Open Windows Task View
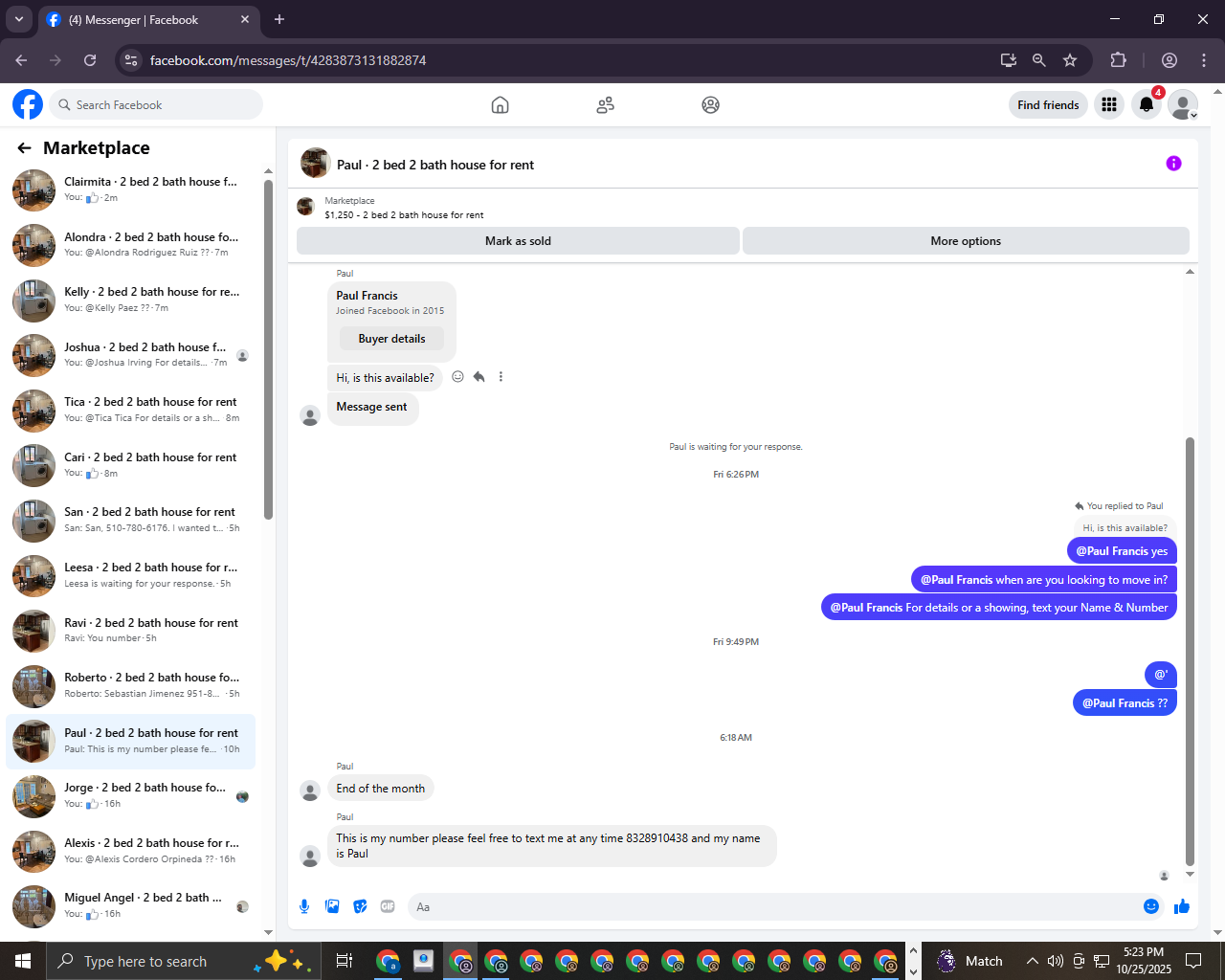Viewport: 1225px width, 980px height. click(345, 961)
